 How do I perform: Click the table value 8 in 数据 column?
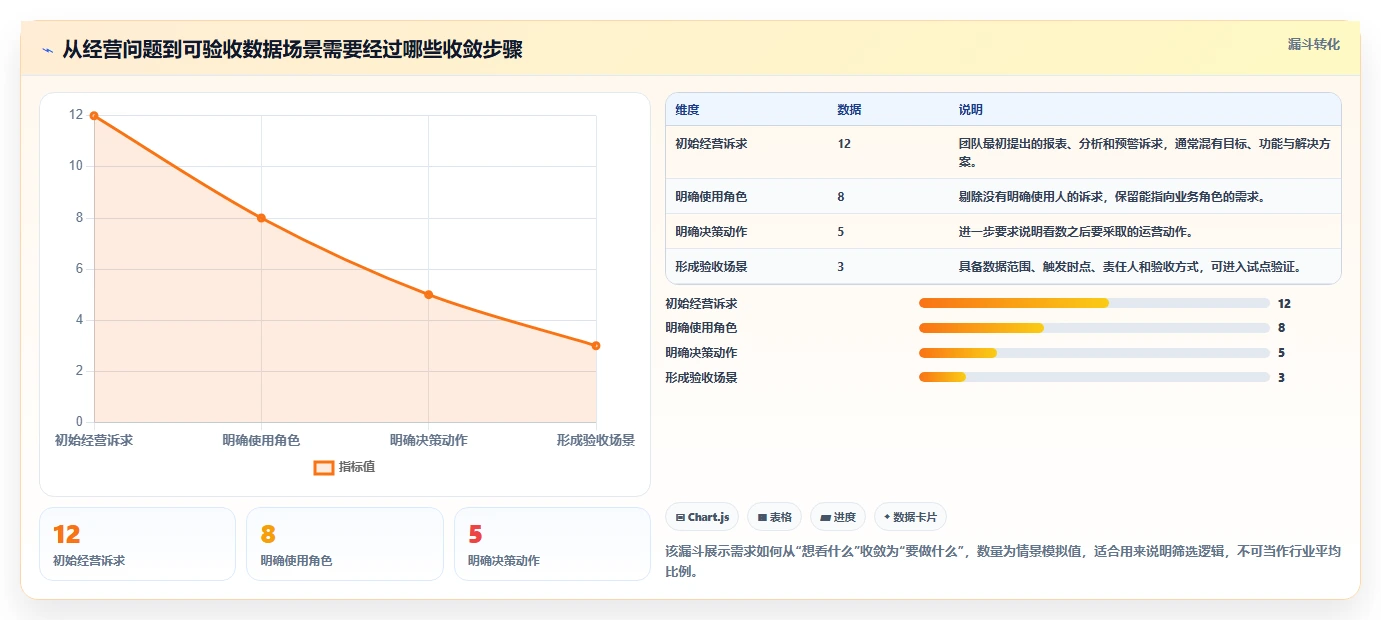tap(841, 197)
